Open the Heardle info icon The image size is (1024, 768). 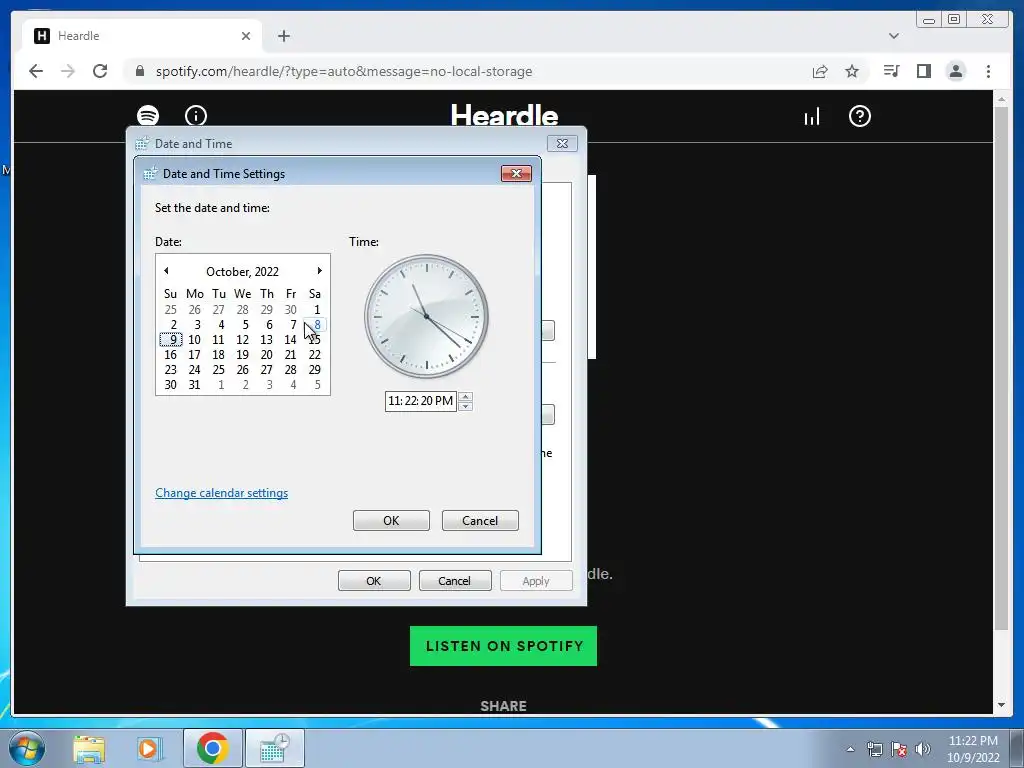[x=196, y=116]
